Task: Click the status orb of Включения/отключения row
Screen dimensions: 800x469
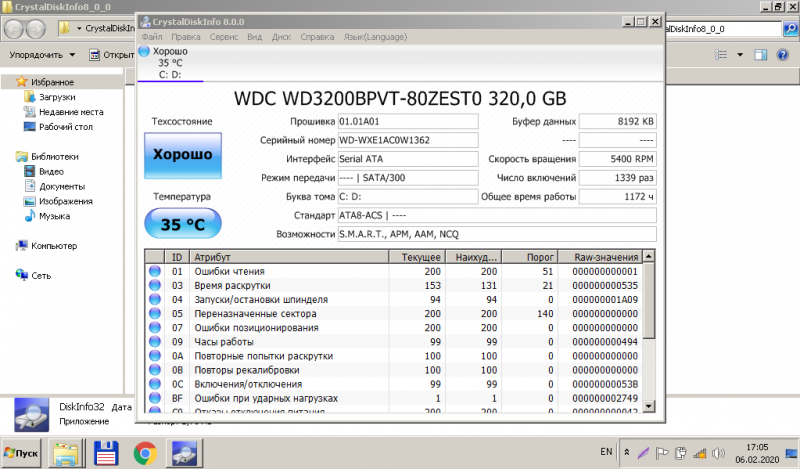Action: click(155, 384)
